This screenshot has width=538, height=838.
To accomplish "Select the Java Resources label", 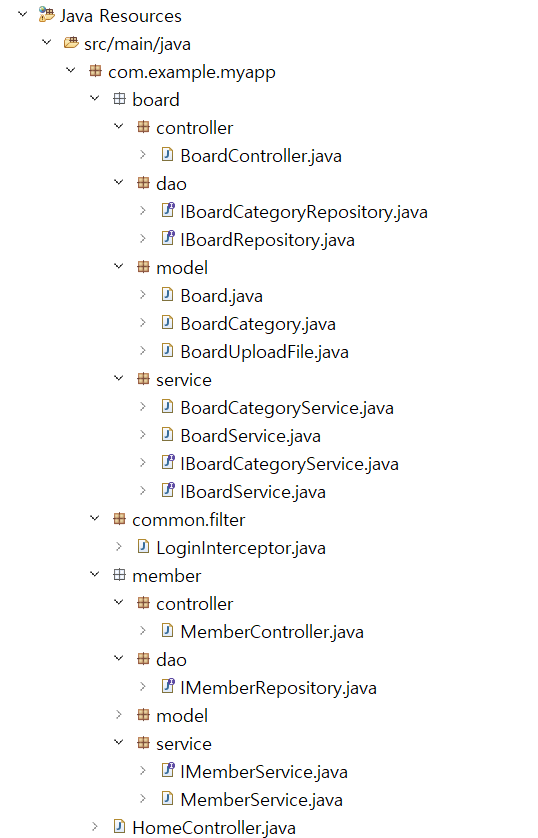I will click(121, 16).
